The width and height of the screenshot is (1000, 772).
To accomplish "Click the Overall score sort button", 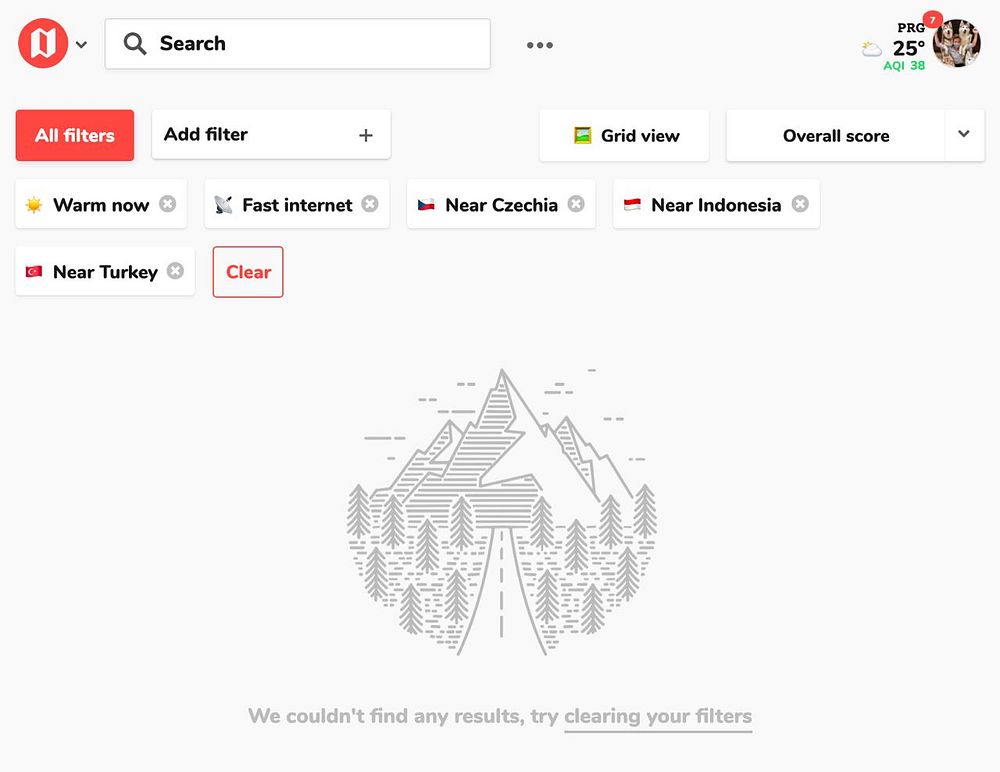I will click(x=836, y=136).
